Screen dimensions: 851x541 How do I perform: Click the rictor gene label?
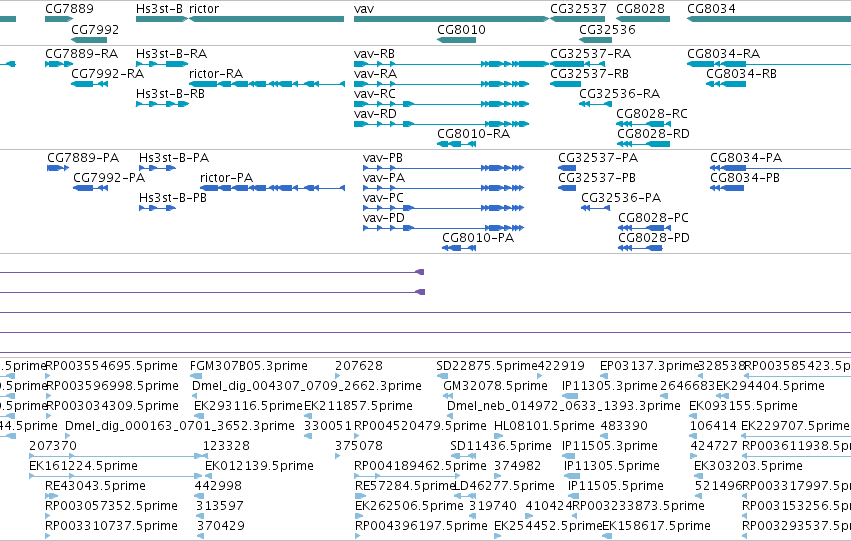click(x=204, y=9)
